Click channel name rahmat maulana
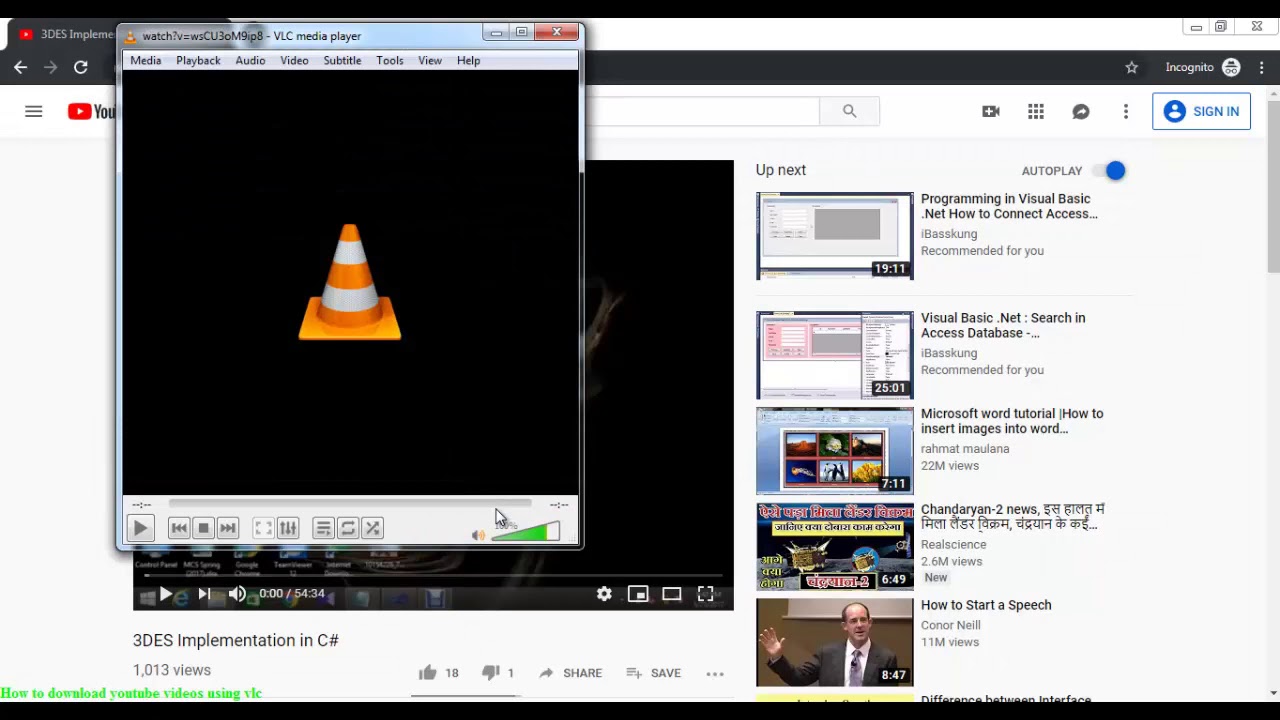 coord(965,449)
